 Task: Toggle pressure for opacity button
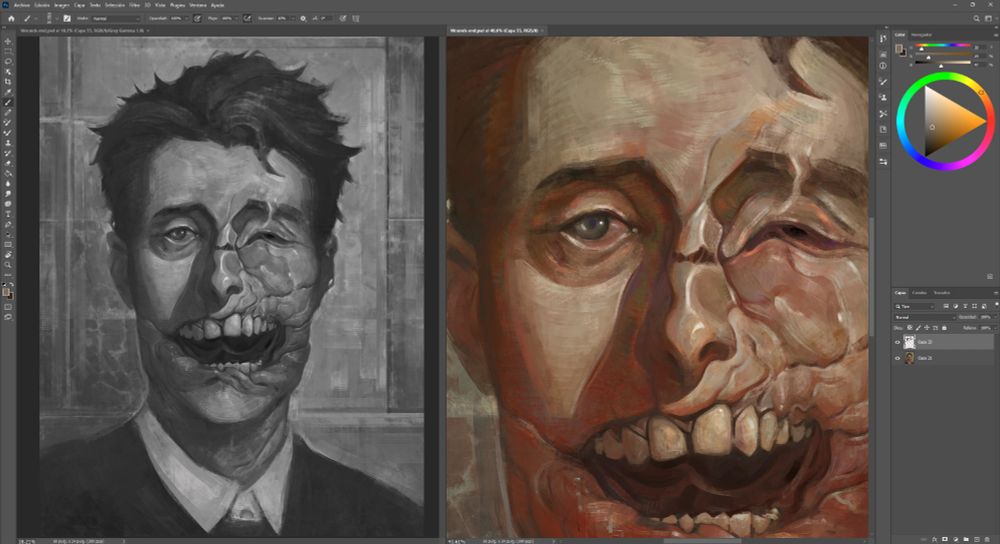[197, 18]
